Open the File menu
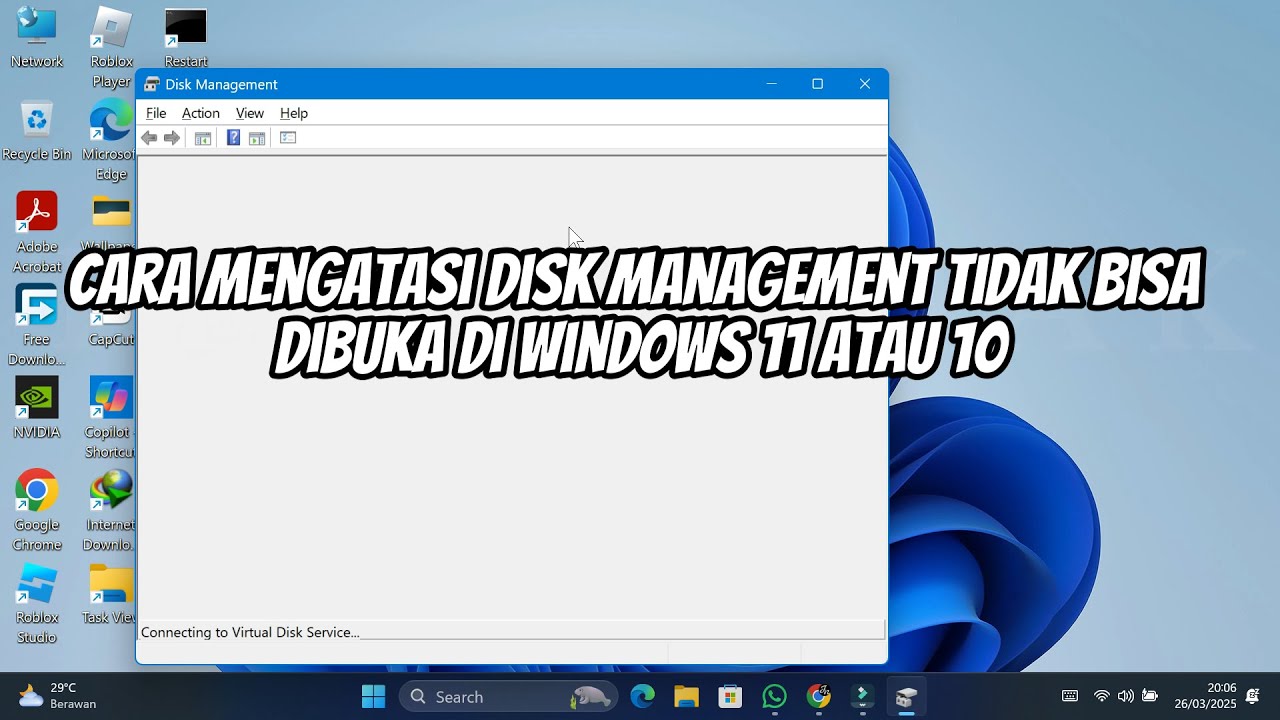 coord(156,113)
